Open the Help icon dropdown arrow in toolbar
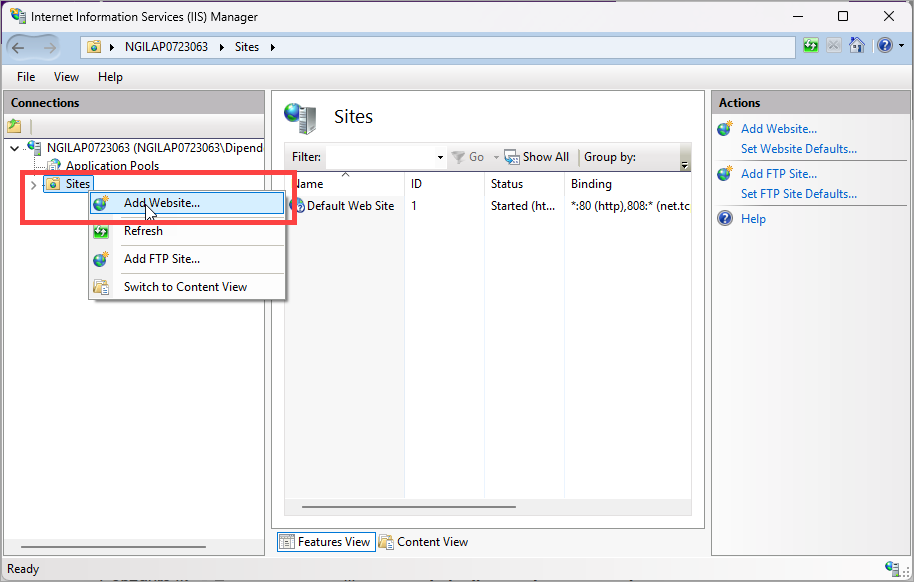This screenshot has width=914, height=582. (x=901, y=45)
